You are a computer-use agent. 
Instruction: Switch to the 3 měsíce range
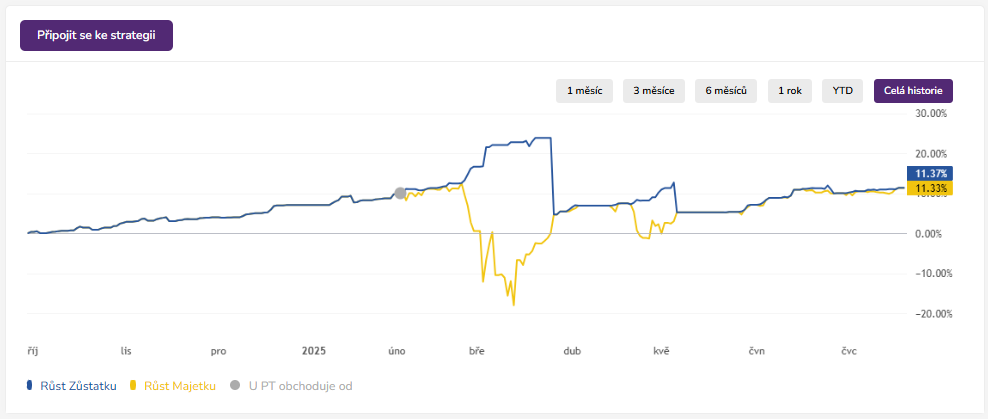[654, 91]
